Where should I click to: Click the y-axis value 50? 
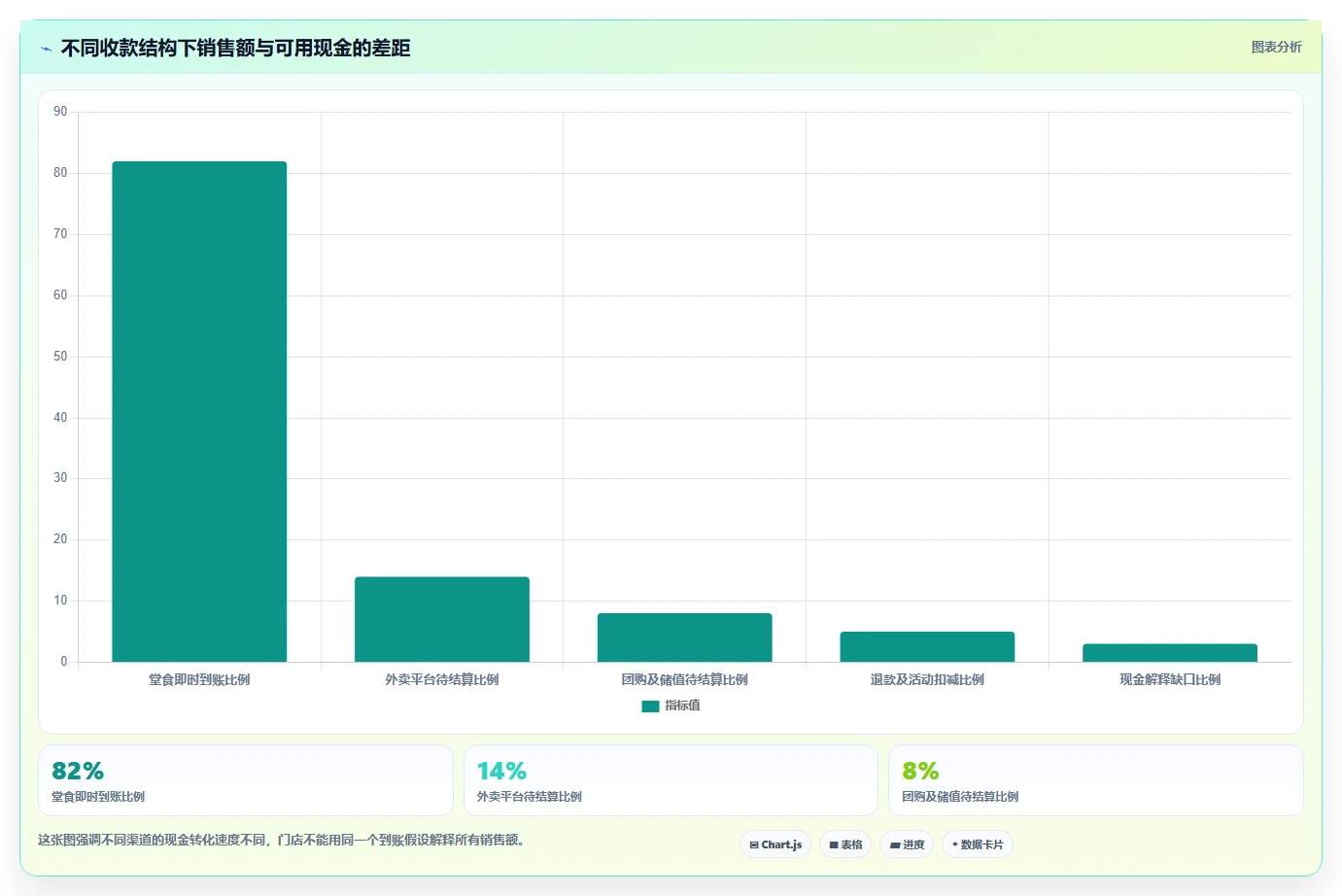point(60,357)
